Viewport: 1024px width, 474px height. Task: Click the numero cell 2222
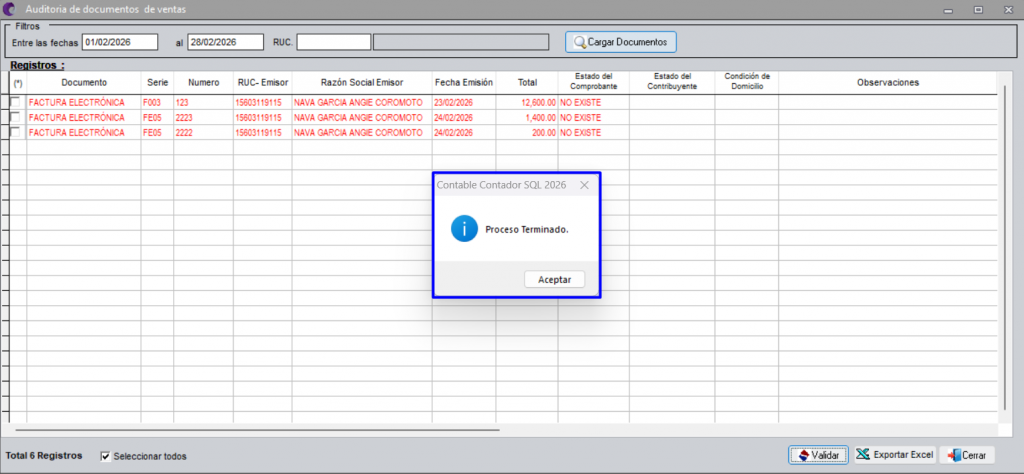click(204, 133)
